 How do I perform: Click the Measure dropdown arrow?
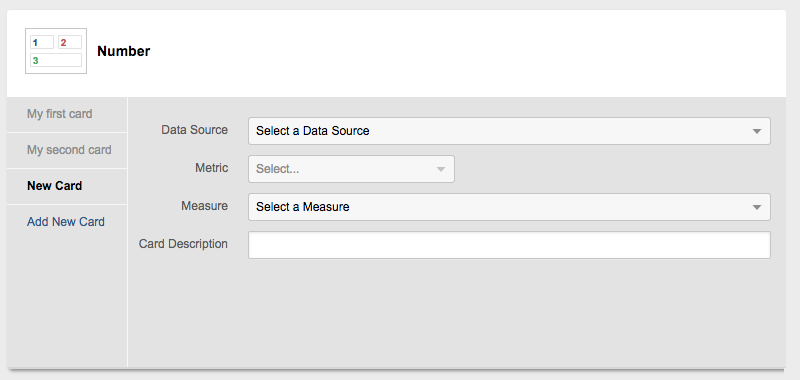pos(757,207)
